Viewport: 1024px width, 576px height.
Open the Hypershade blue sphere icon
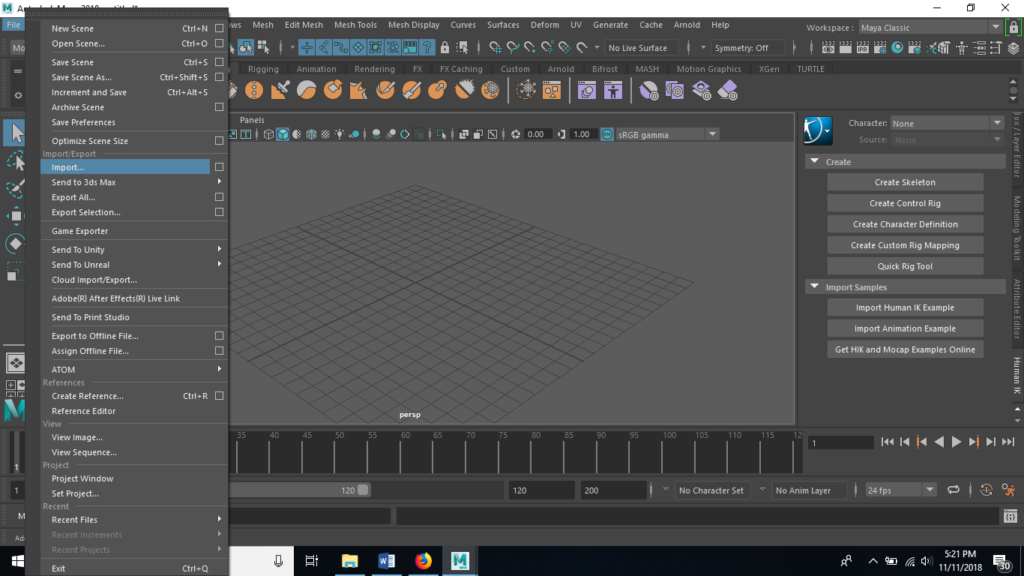pos(897,48)
